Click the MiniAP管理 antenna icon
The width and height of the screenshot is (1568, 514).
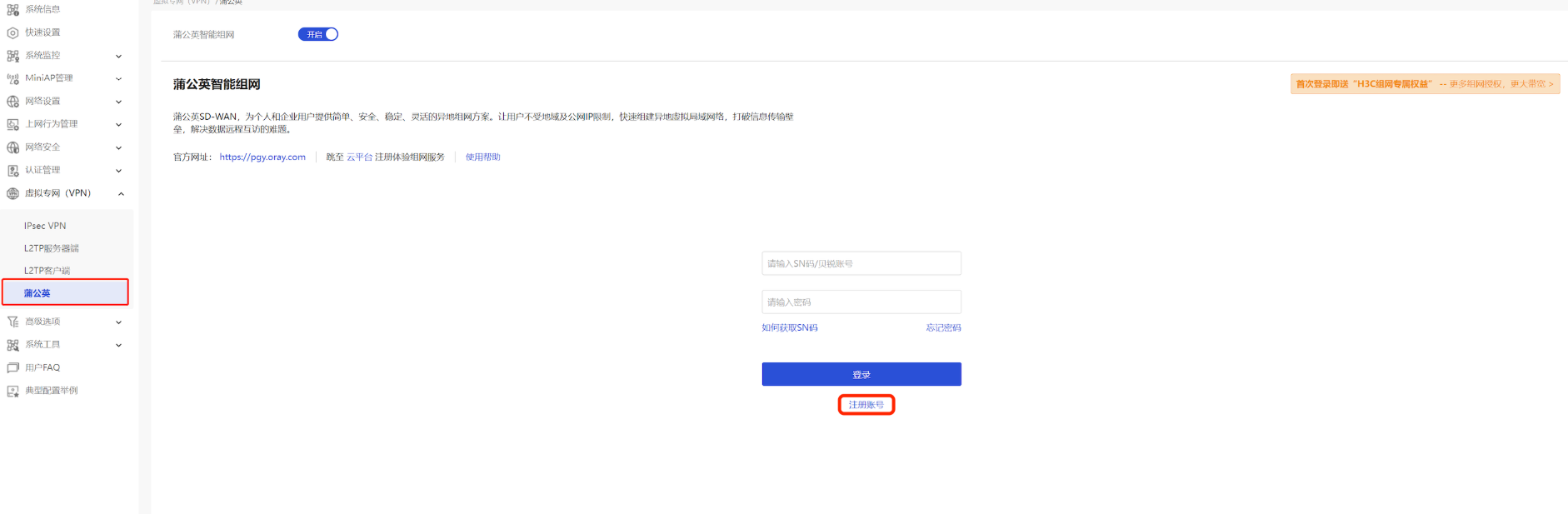pyautogui.click(x=12, y=78)
